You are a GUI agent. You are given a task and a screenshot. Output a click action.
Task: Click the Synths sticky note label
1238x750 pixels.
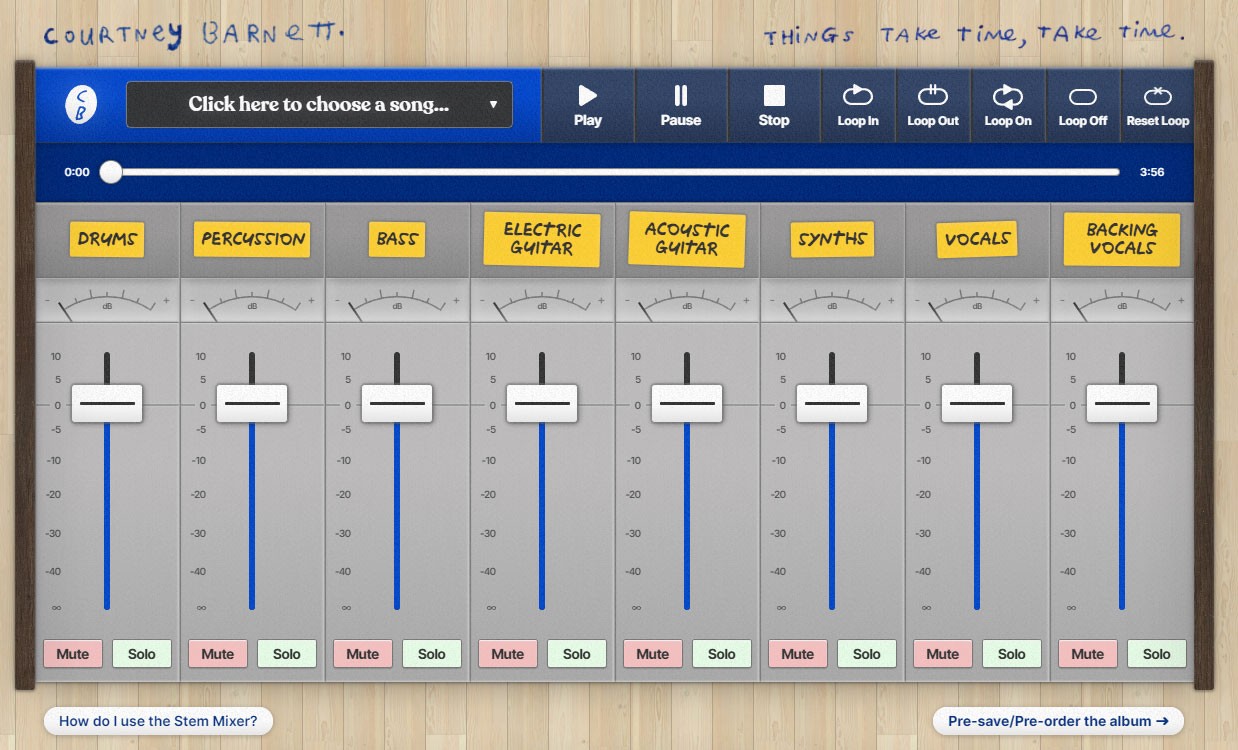click(832, 239)
